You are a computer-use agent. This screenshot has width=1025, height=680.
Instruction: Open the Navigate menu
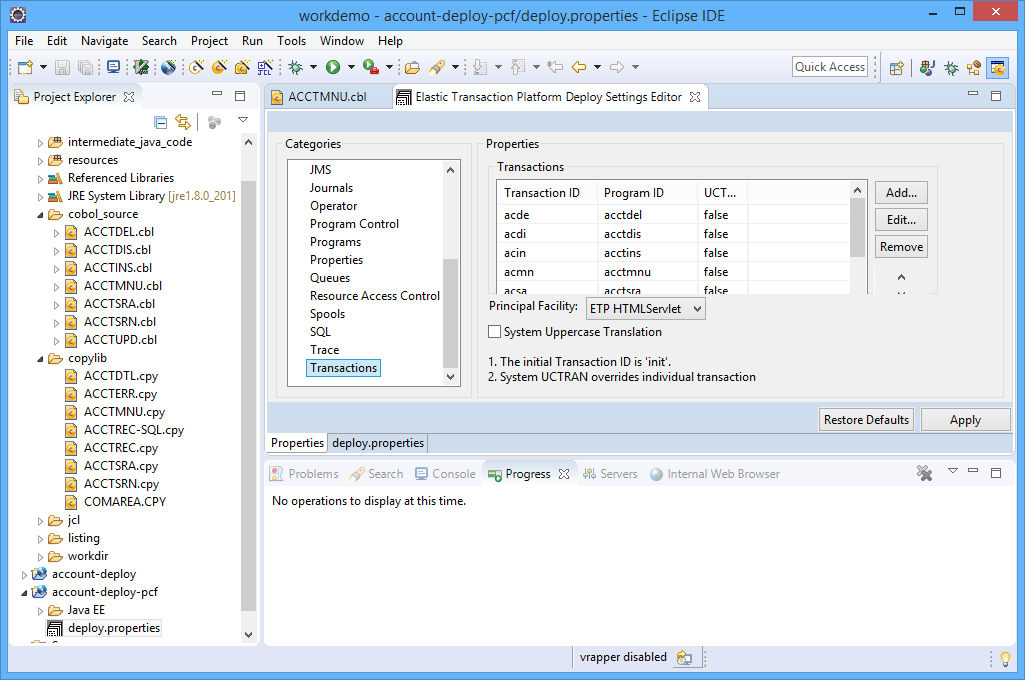(x=105, y=41)
